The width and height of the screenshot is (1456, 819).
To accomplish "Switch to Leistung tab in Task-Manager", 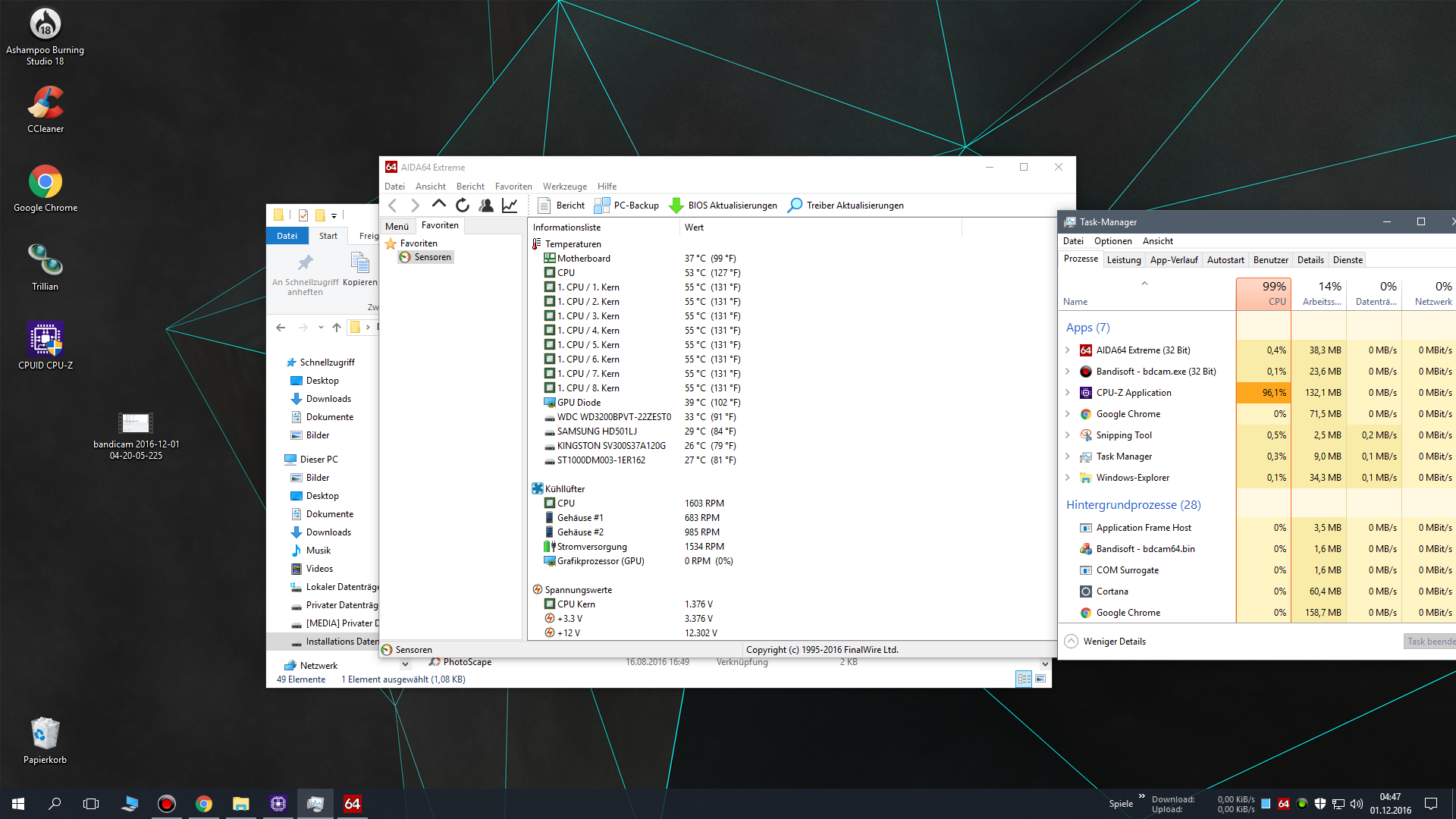I will (x=1123, y=260).
